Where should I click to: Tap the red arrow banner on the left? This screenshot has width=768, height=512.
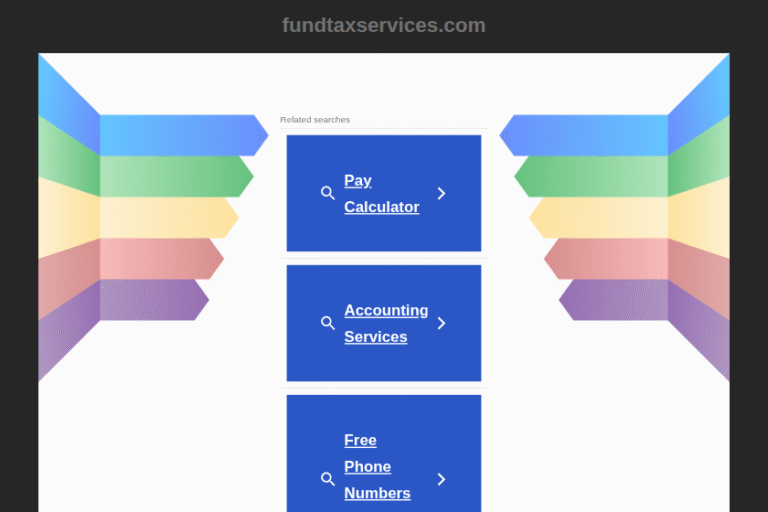tap(158, 259)
